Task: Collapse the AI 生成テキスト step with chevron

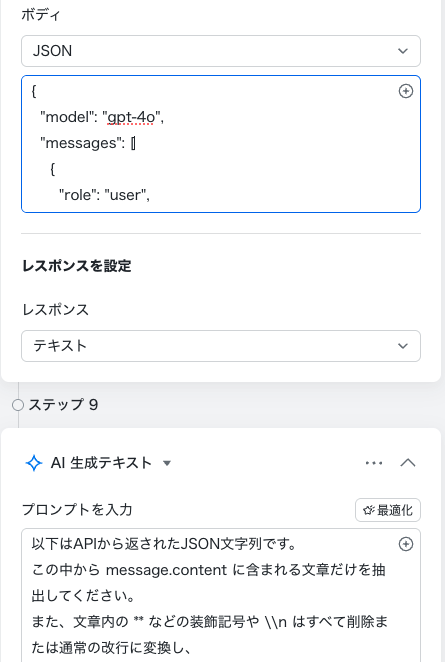Action: pyautogui.click(x=408, y=463)
